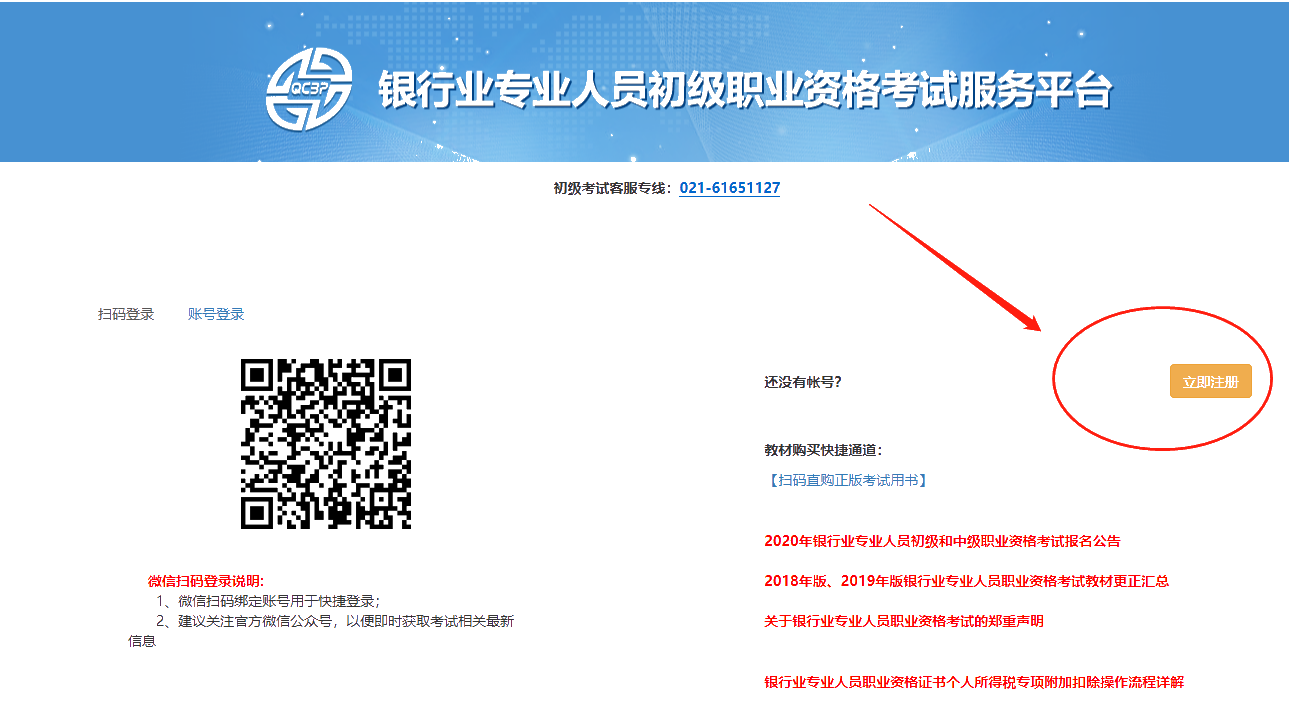Open 2020年 exam registration announcement link

click(x=942, y=541)
